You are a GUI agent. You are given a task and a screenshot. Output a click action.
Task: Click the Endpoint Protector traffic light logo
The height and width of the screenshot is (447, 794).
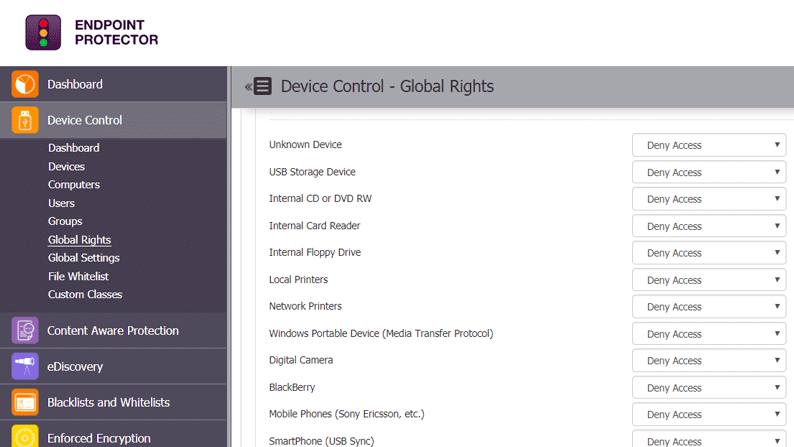(43, 32)
